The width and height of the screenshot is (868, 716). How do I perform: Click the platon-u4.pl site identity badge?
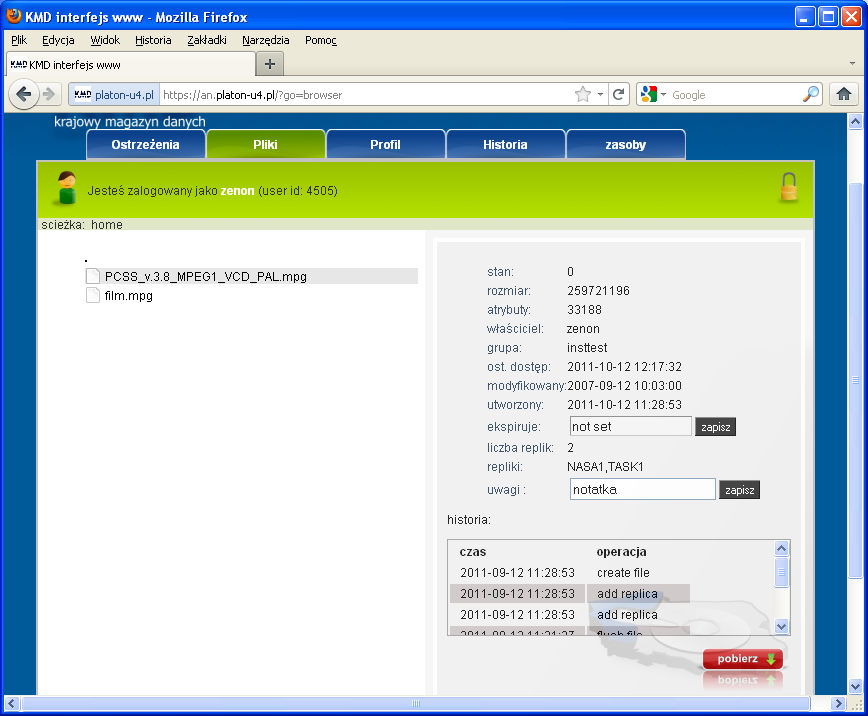point(115,95)
